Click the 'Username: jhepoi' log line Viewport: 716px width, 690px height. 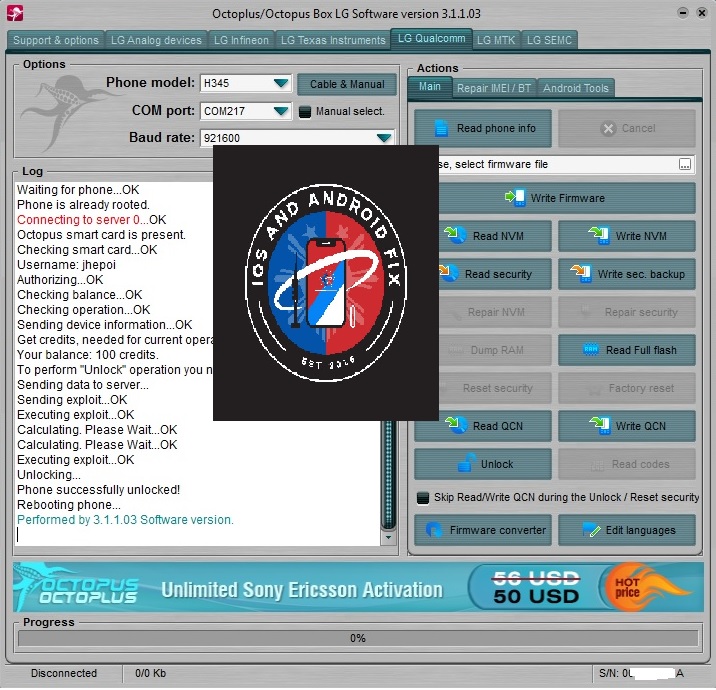67,265
